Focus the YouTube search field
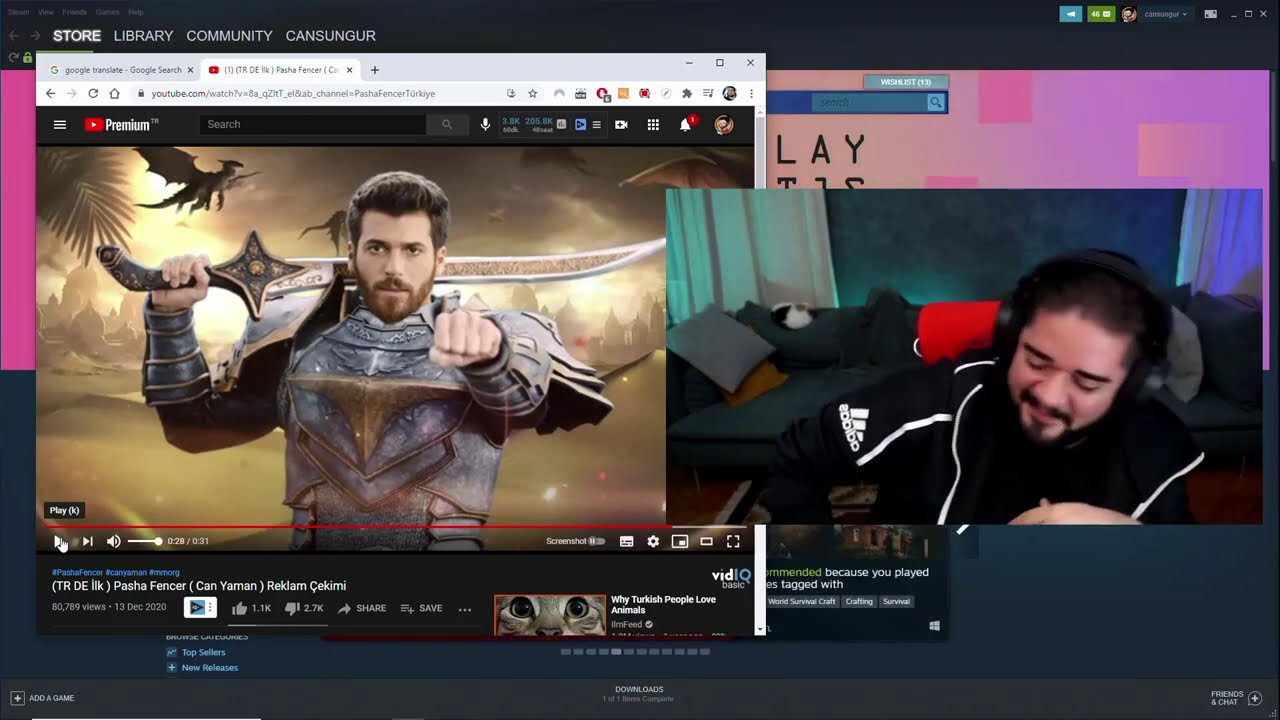1280x720 pixels. tap(313, 124)
